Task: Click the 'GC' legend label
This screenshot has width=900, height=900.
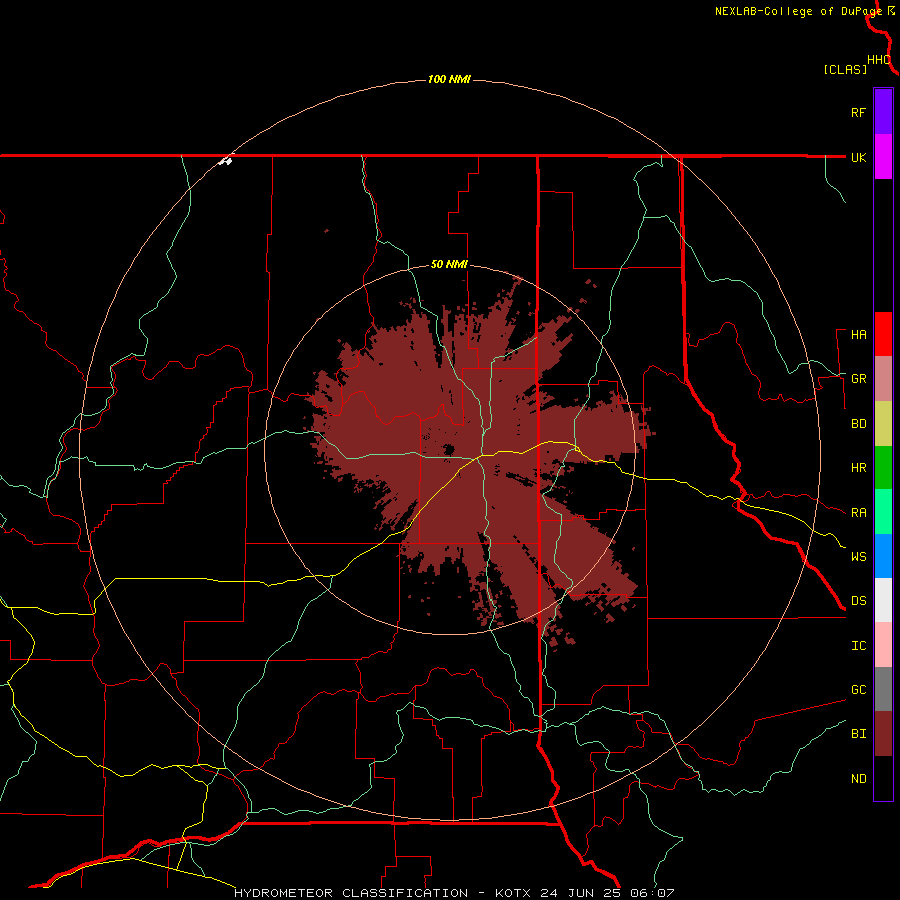Action: (x=858, y=690)
